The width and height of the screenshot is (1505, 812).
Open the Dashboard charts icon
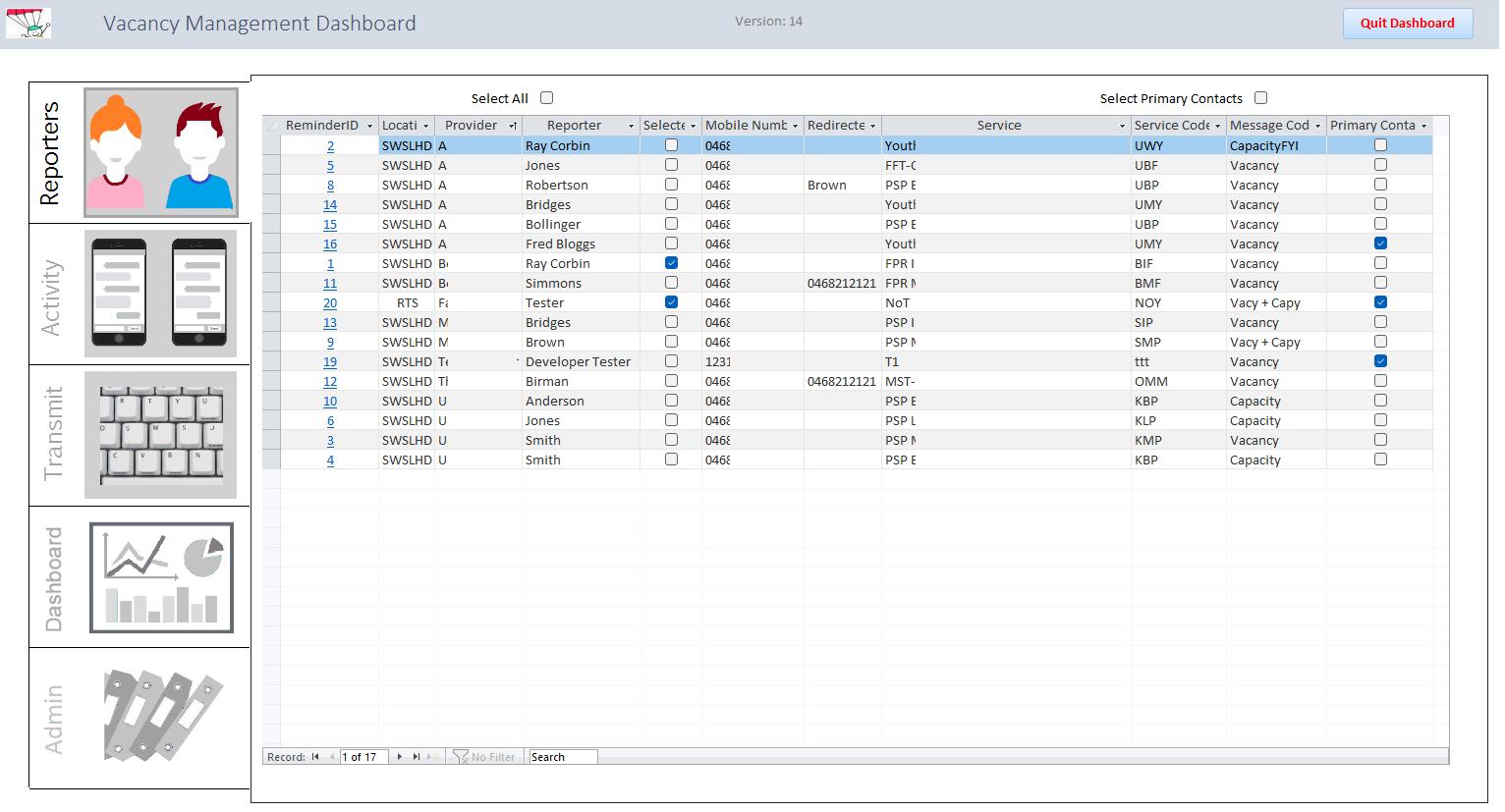161,577
